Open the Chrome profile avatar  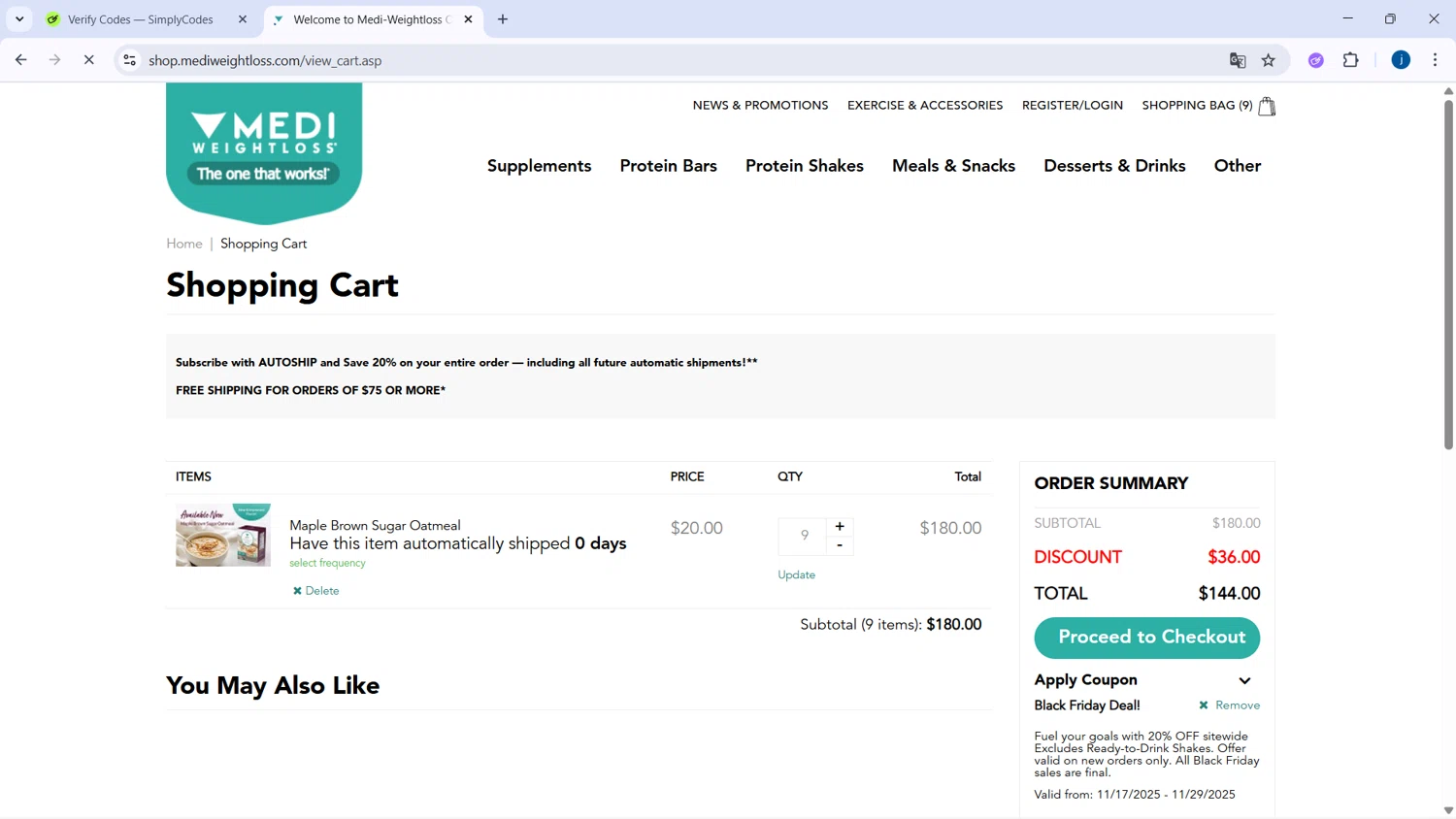click(1401, 60)
